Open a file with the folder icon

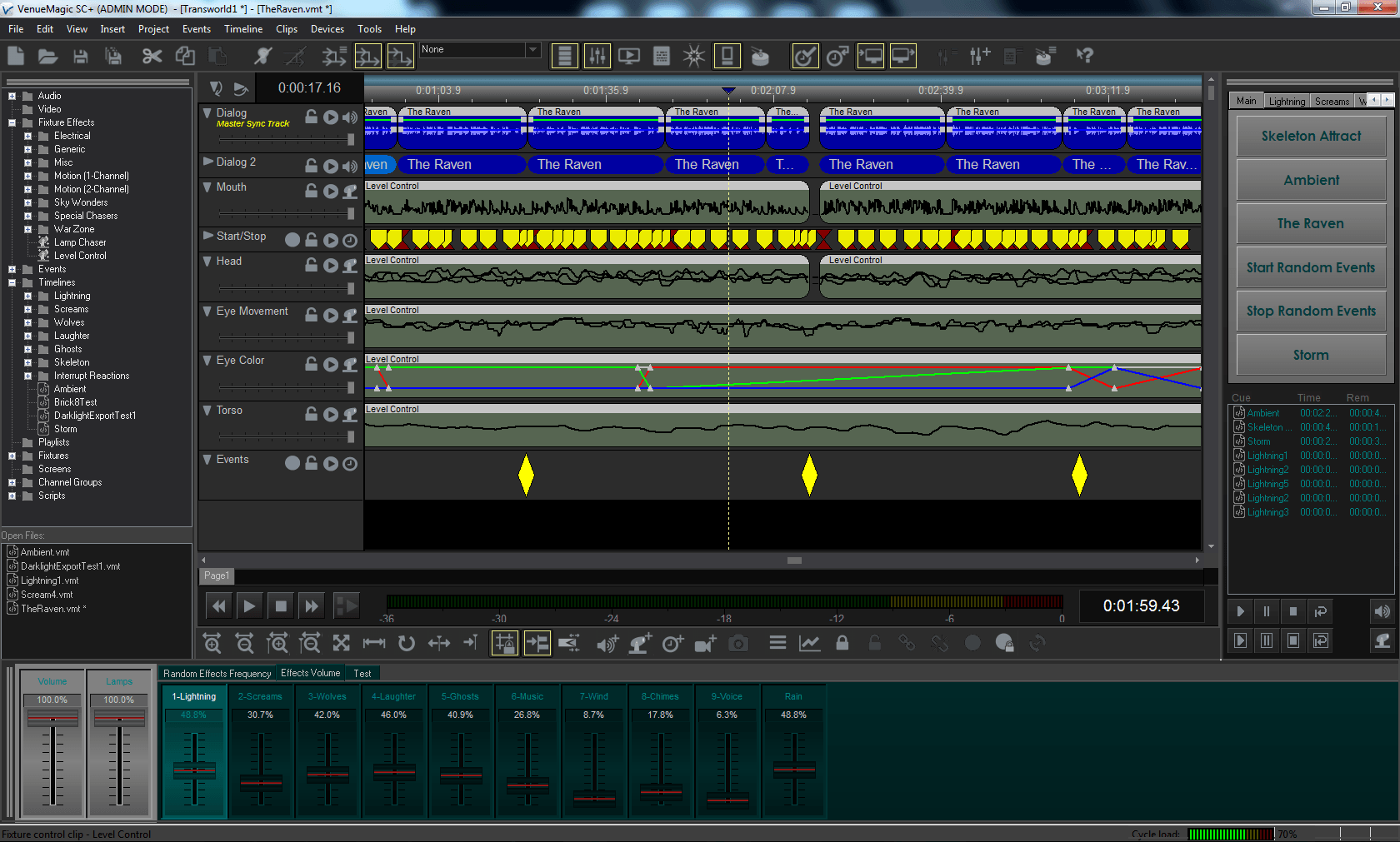coord(47,56)
